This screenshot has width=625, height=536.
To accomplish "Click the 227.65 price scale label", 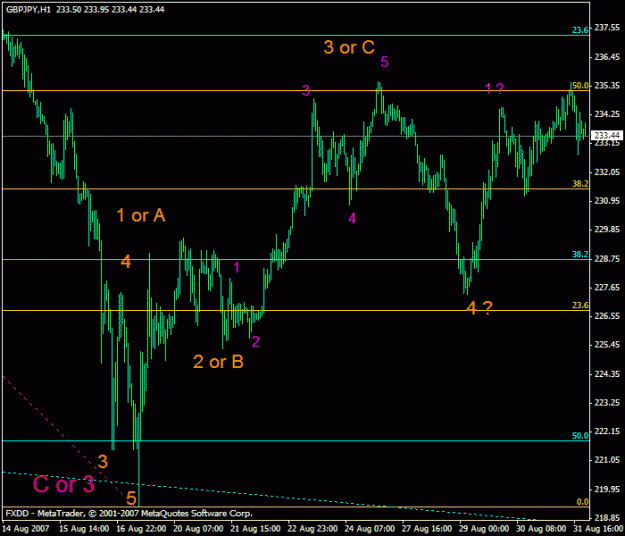I will pos(607,287).
